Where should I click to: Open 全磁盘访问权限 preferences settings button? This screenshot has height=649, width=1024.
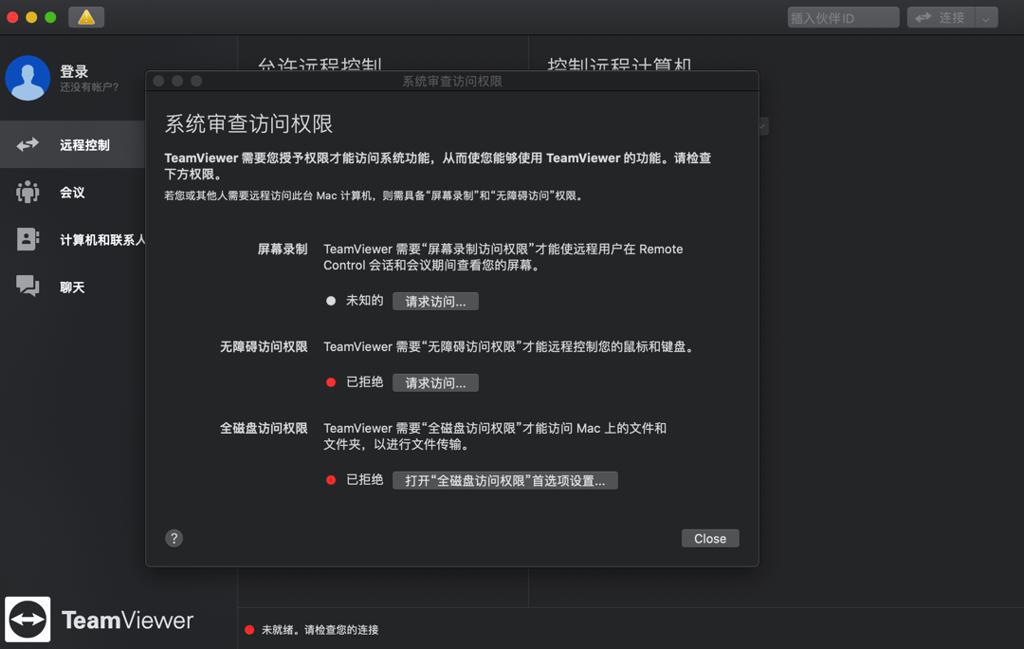(505, 481)
